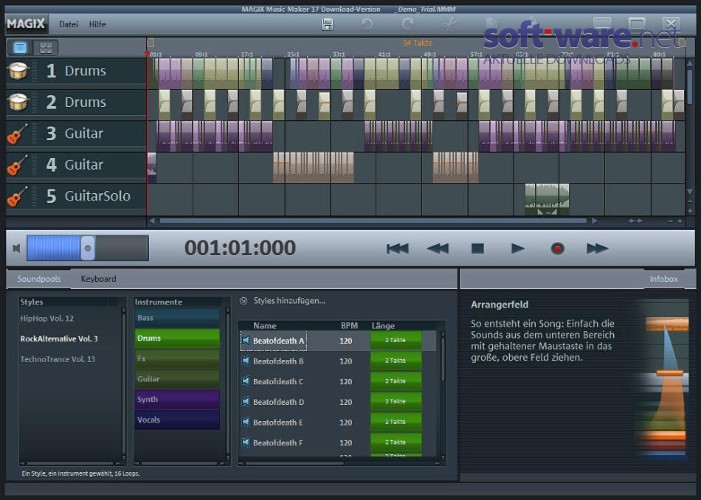Select the Guitar instrument
Image resolution: width=701 pixels, height=500 pixels.
(177, 379)
